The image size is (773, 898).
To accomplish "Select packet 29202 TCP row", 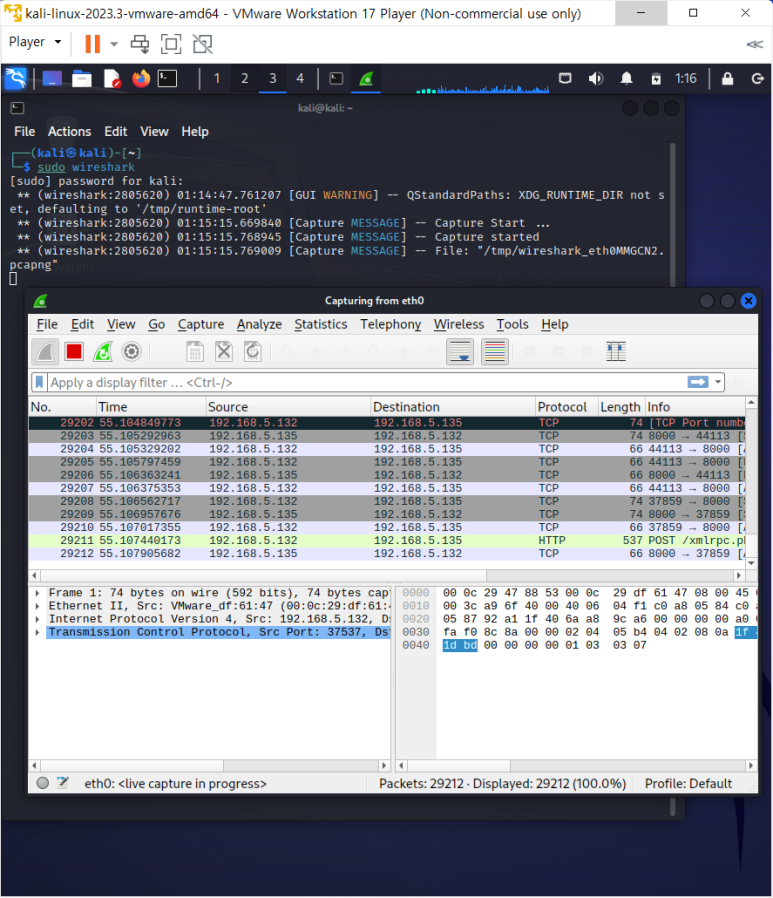I will (x=387, y=423).
